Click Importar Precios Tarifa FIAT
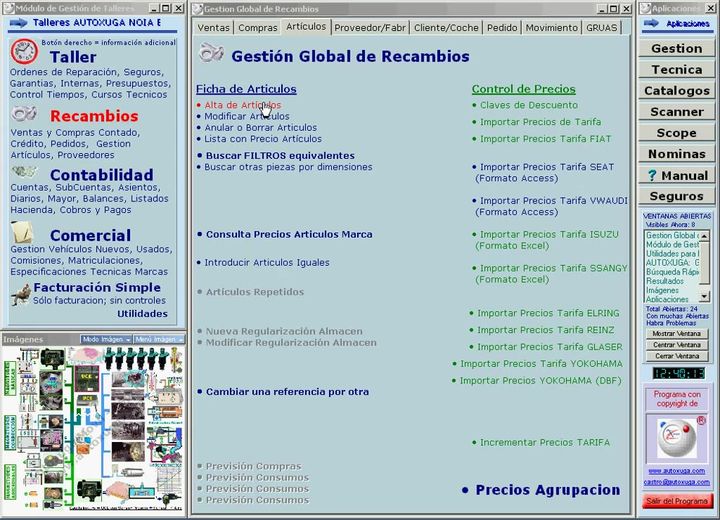The width and height of the screenshot is (720, 520). [545, 139]
